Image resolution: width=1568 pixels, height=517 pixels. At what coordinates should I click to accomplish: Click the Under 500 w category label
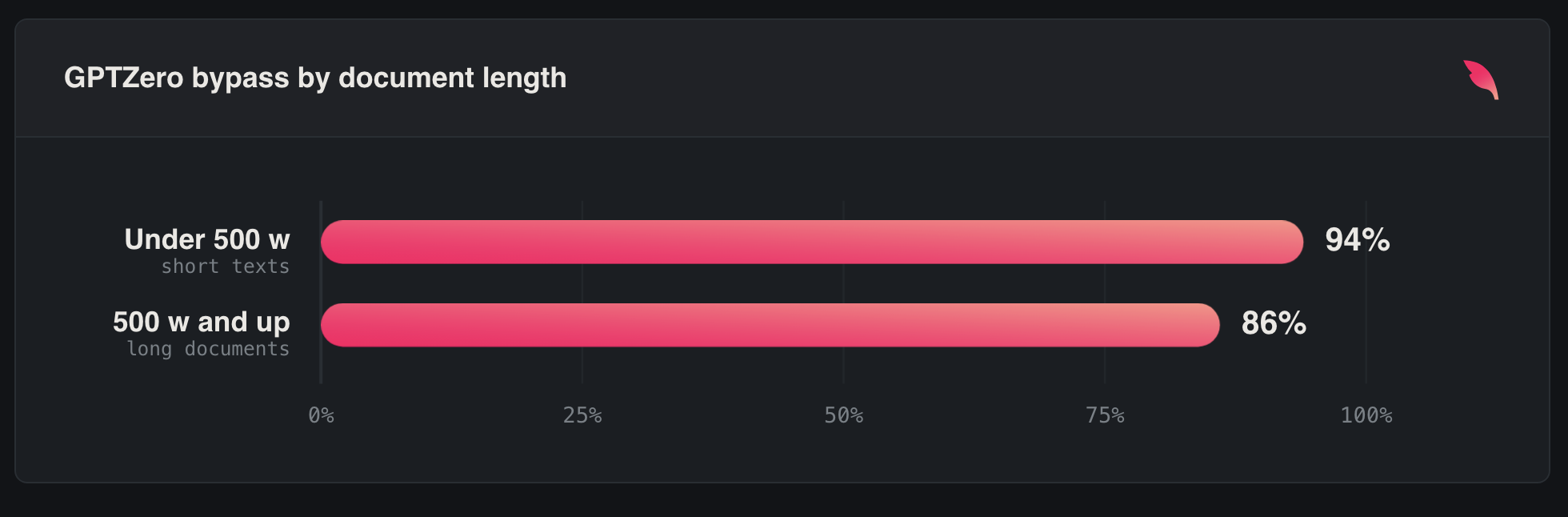tap(207, 239)
